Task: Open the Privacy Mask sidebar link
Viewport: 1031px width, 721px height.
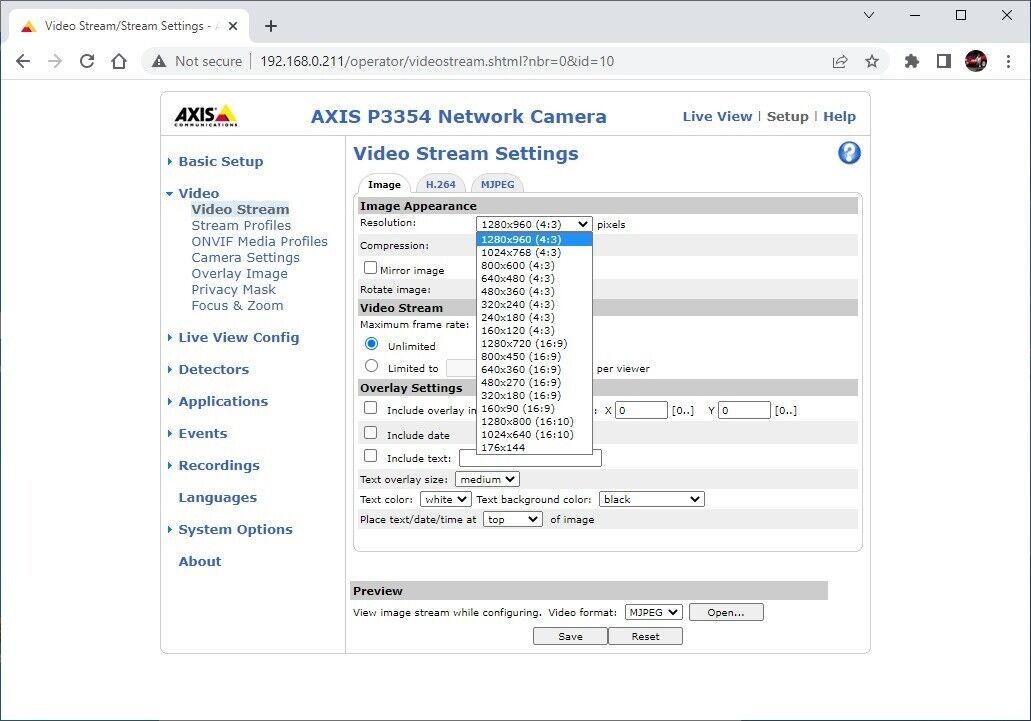Action: [233, 290]
